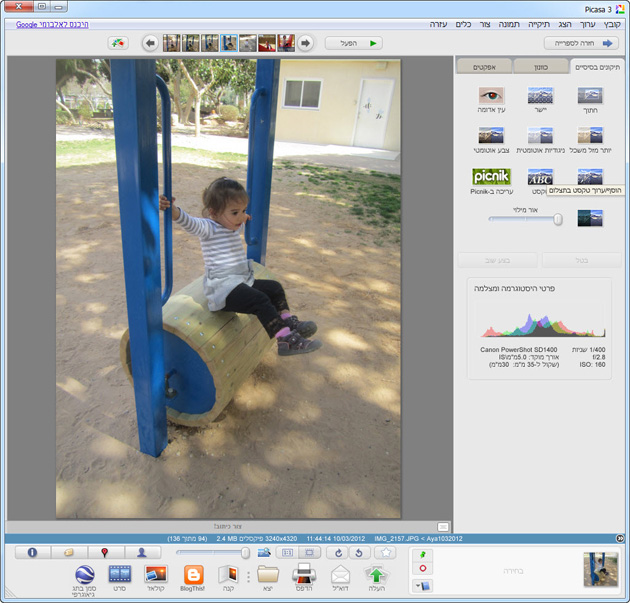The width and height of the screenshot is (630, 603).
Task: Open the כלים (Tools) menu
Action: [x=463, y=25]
